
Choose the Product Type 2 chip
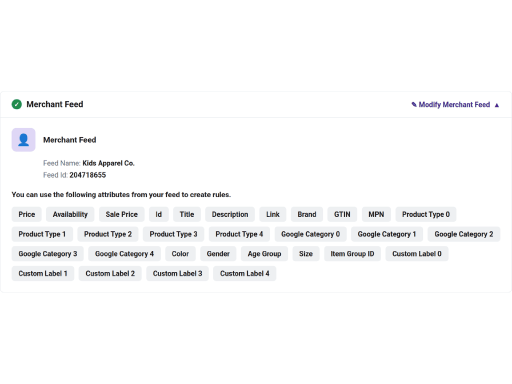[108, 234]
